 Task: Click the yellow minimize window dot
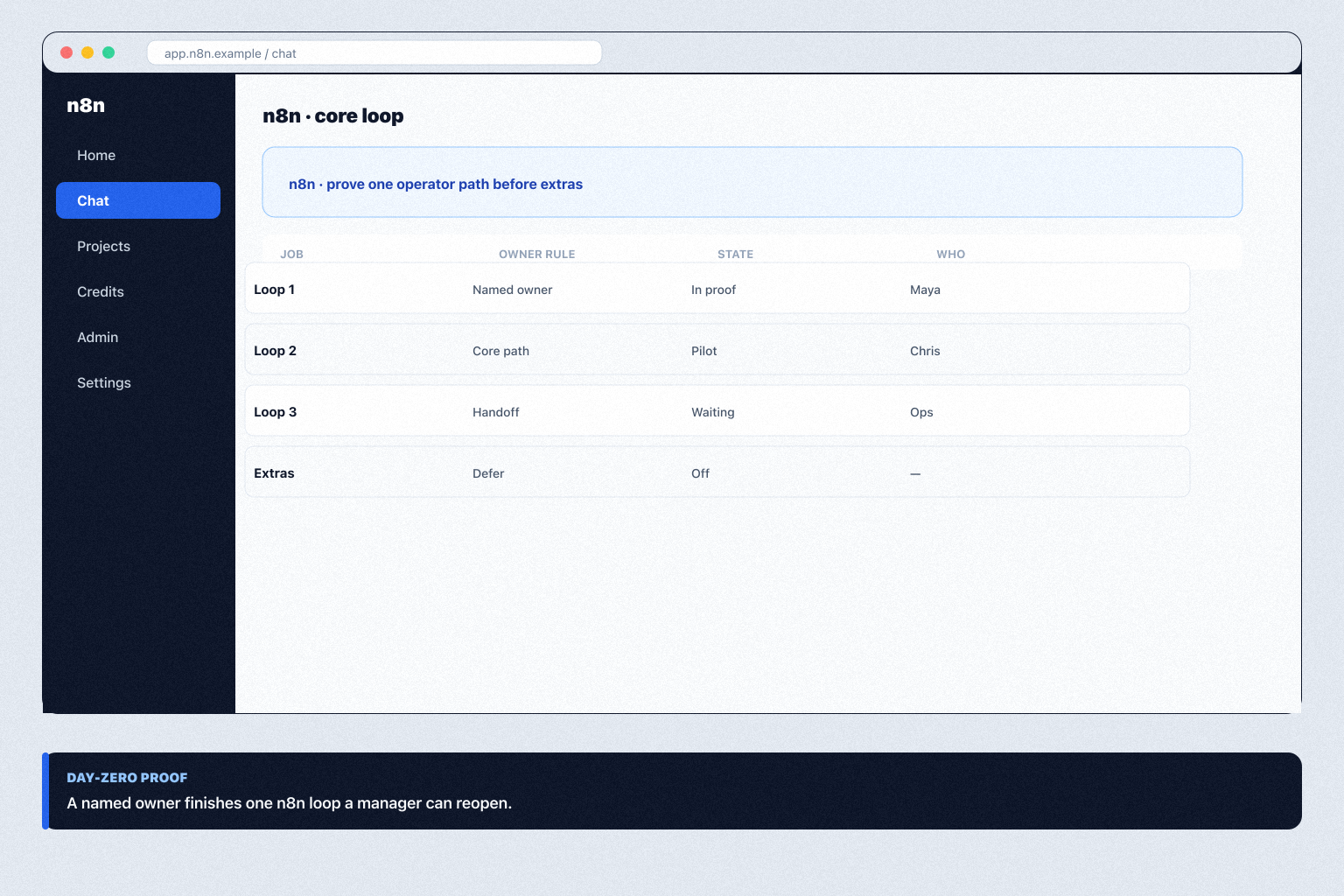click(87, 52)
